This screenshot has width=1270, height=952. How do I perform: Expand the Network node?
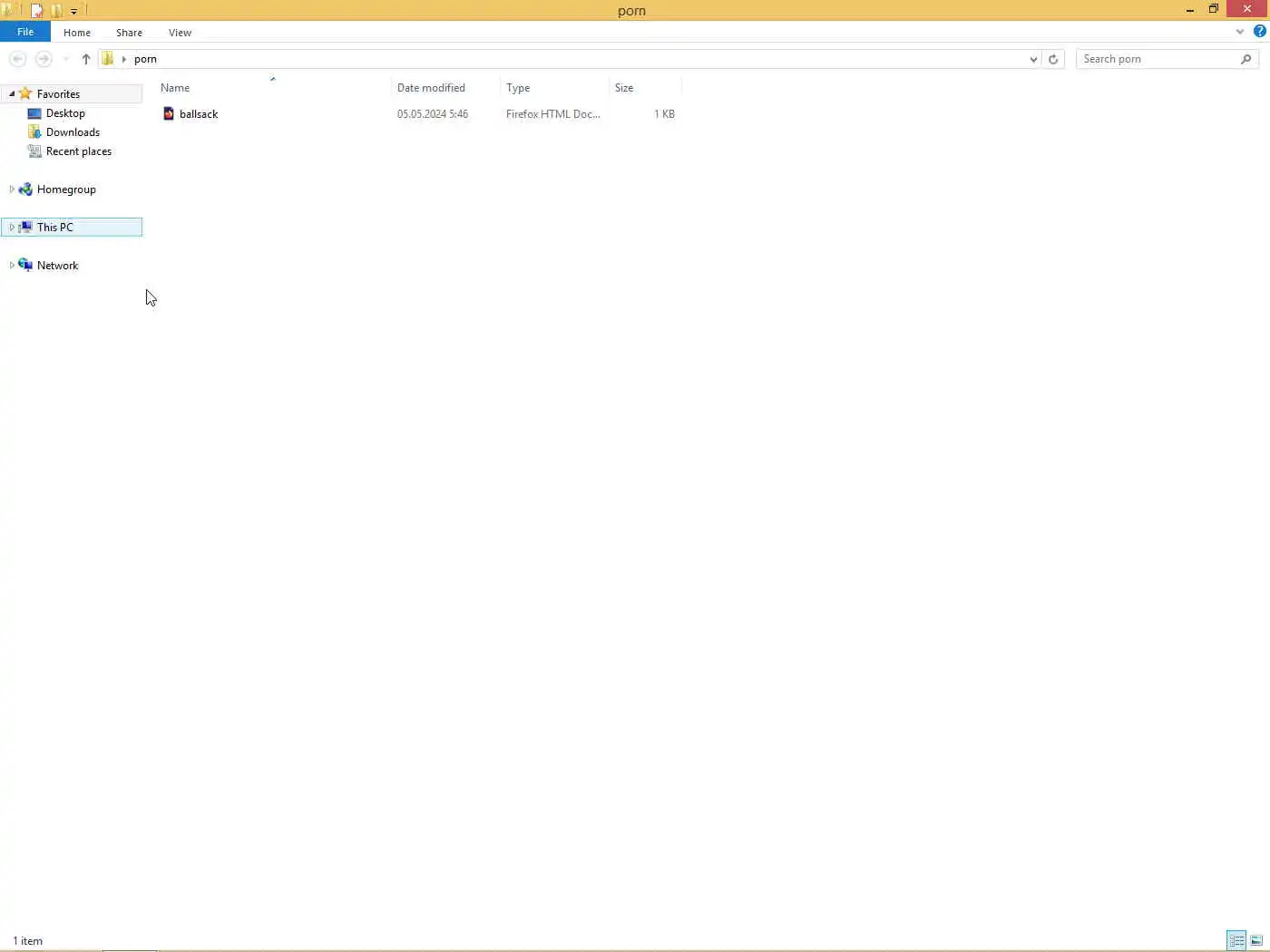point(12,266)
